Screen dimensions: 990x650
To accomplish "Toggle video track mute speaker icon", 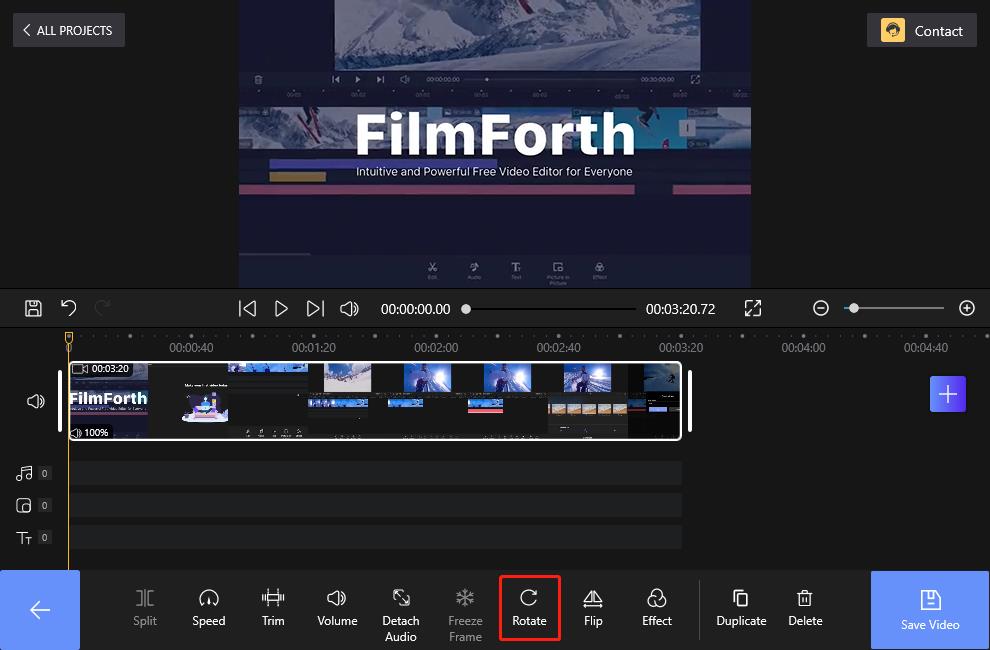I will pos(36,401).
